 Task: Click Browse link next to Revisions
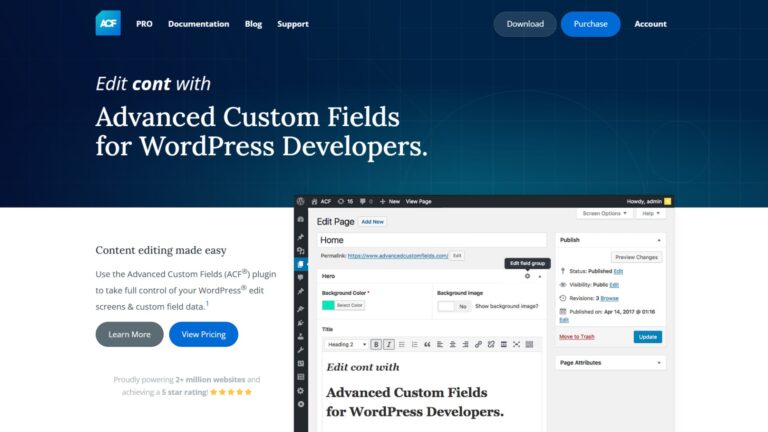coord(609,298)
